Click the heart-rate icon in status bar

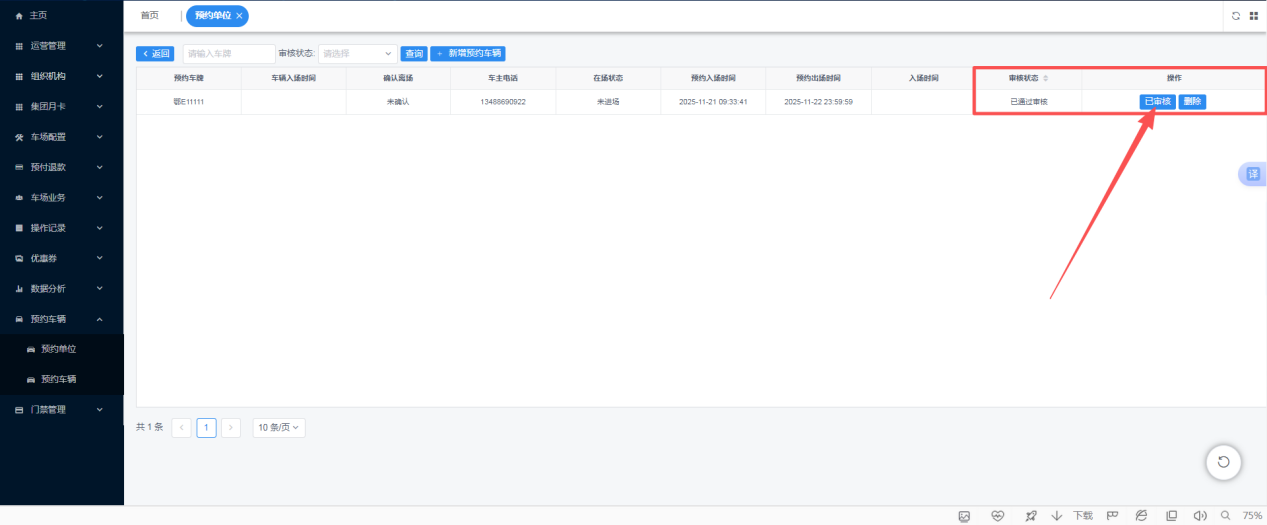point(997,516)
